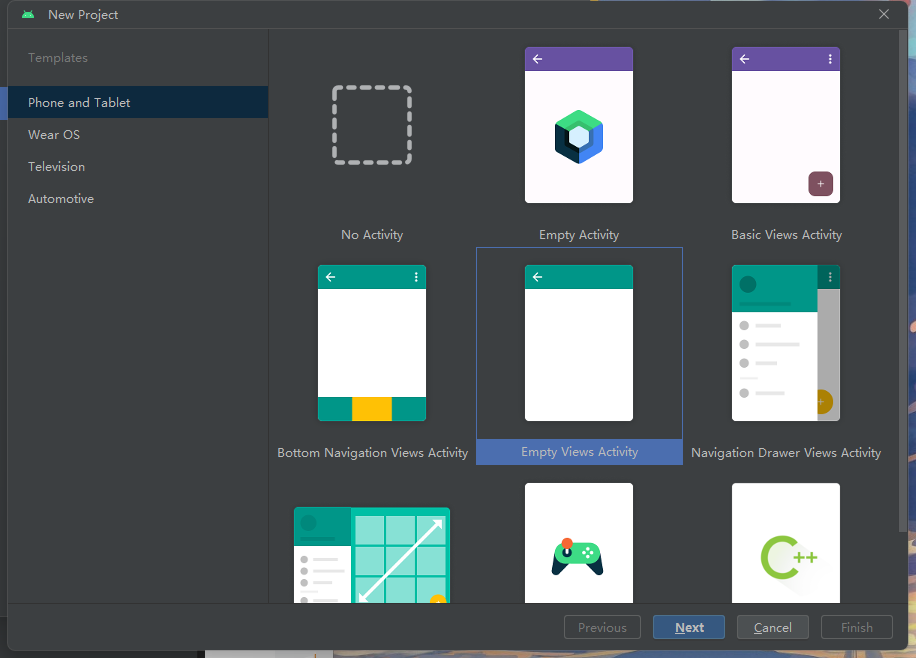Select the responsive grid layout template thumbnail

[372, 555]
